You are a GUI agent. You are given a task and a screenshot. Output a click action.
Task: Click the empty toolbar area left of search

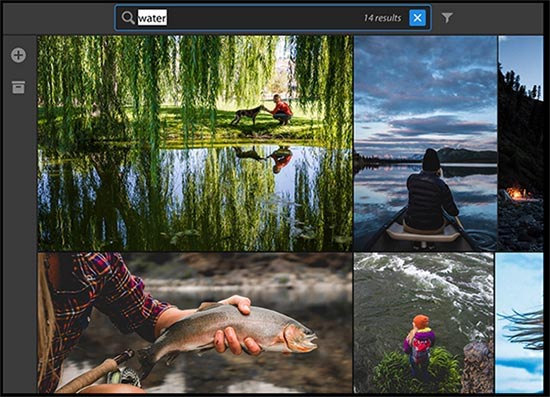(58, 18)
